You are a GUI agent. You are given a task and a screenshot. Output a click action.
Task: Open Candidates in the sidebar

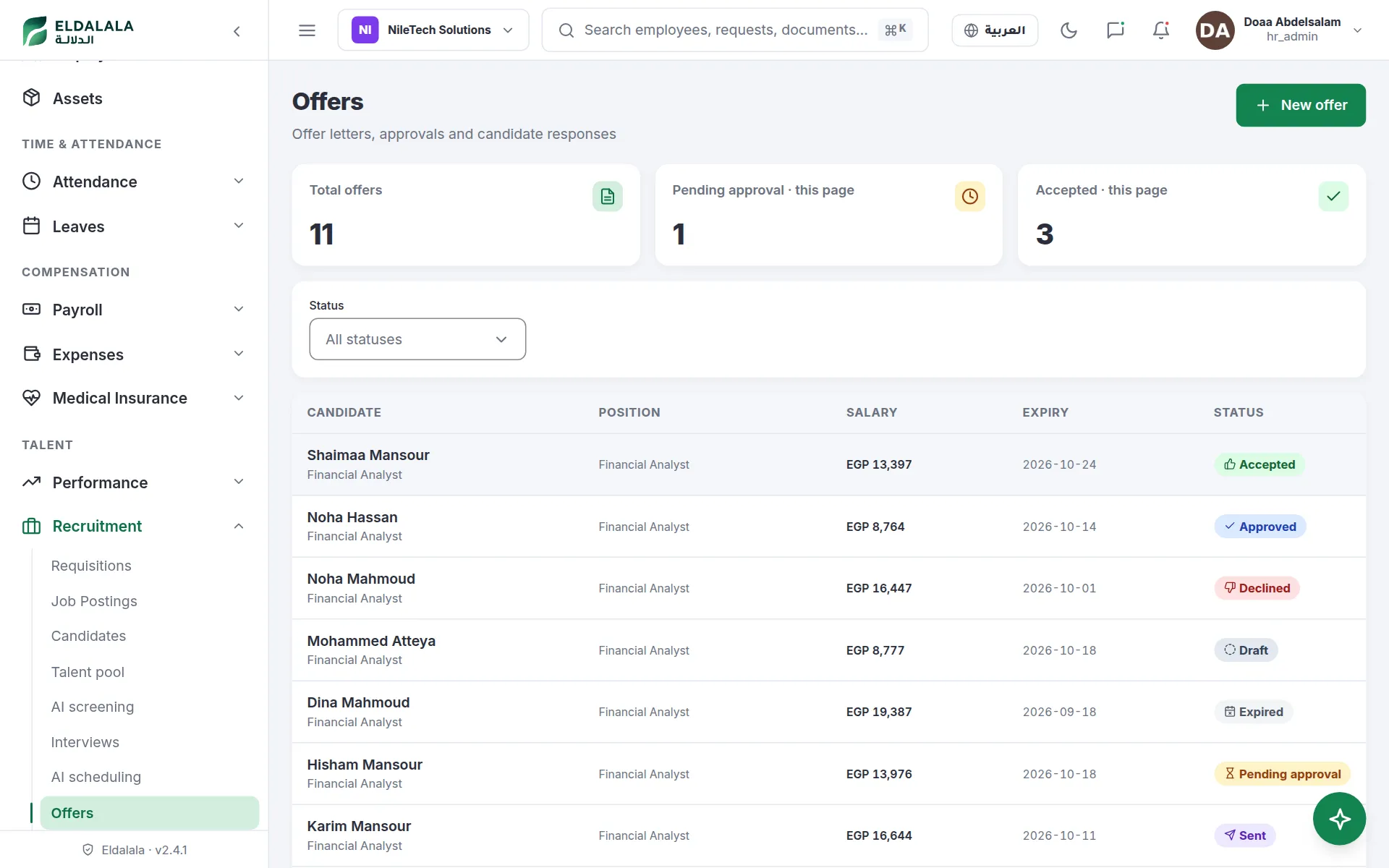click(x=88, y=636)
